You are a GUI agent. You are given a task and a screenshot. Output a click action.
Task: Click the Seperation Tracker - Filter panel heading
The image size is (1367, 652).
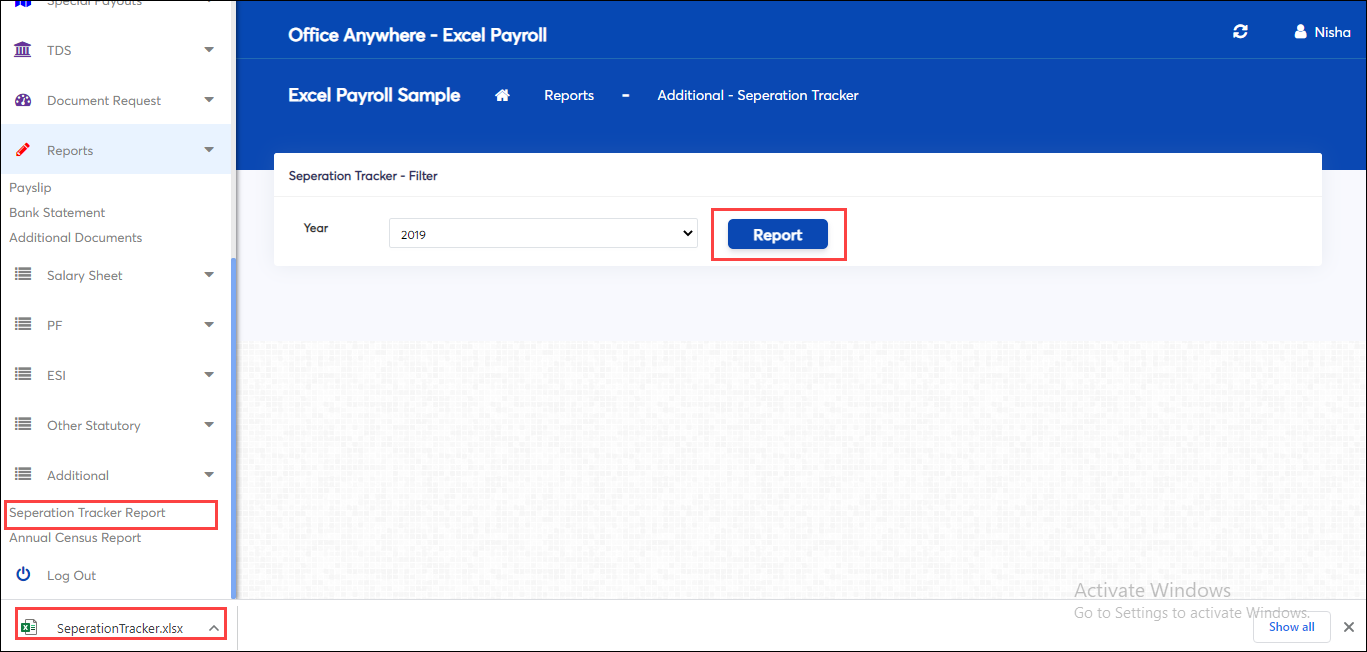363,176
